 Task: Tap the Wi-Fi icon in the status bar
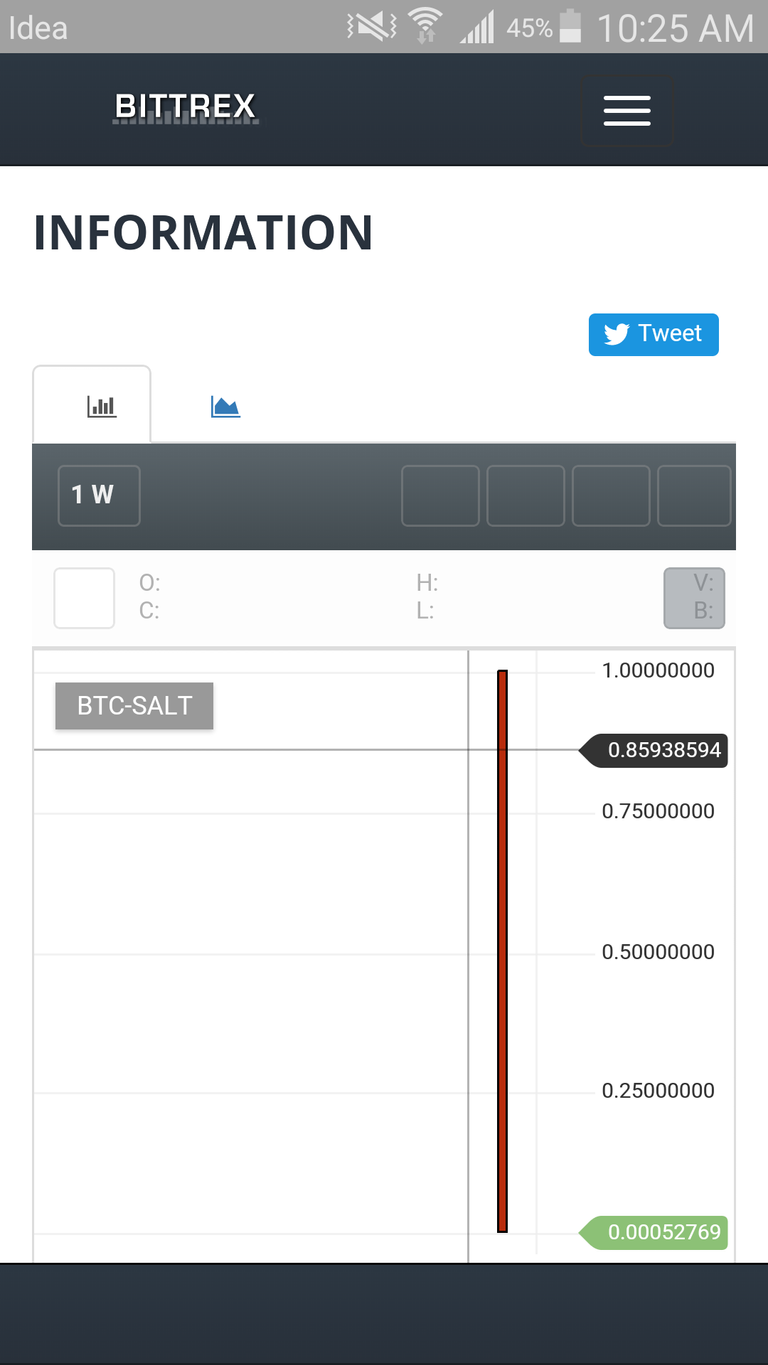click(x=426, y=26)
